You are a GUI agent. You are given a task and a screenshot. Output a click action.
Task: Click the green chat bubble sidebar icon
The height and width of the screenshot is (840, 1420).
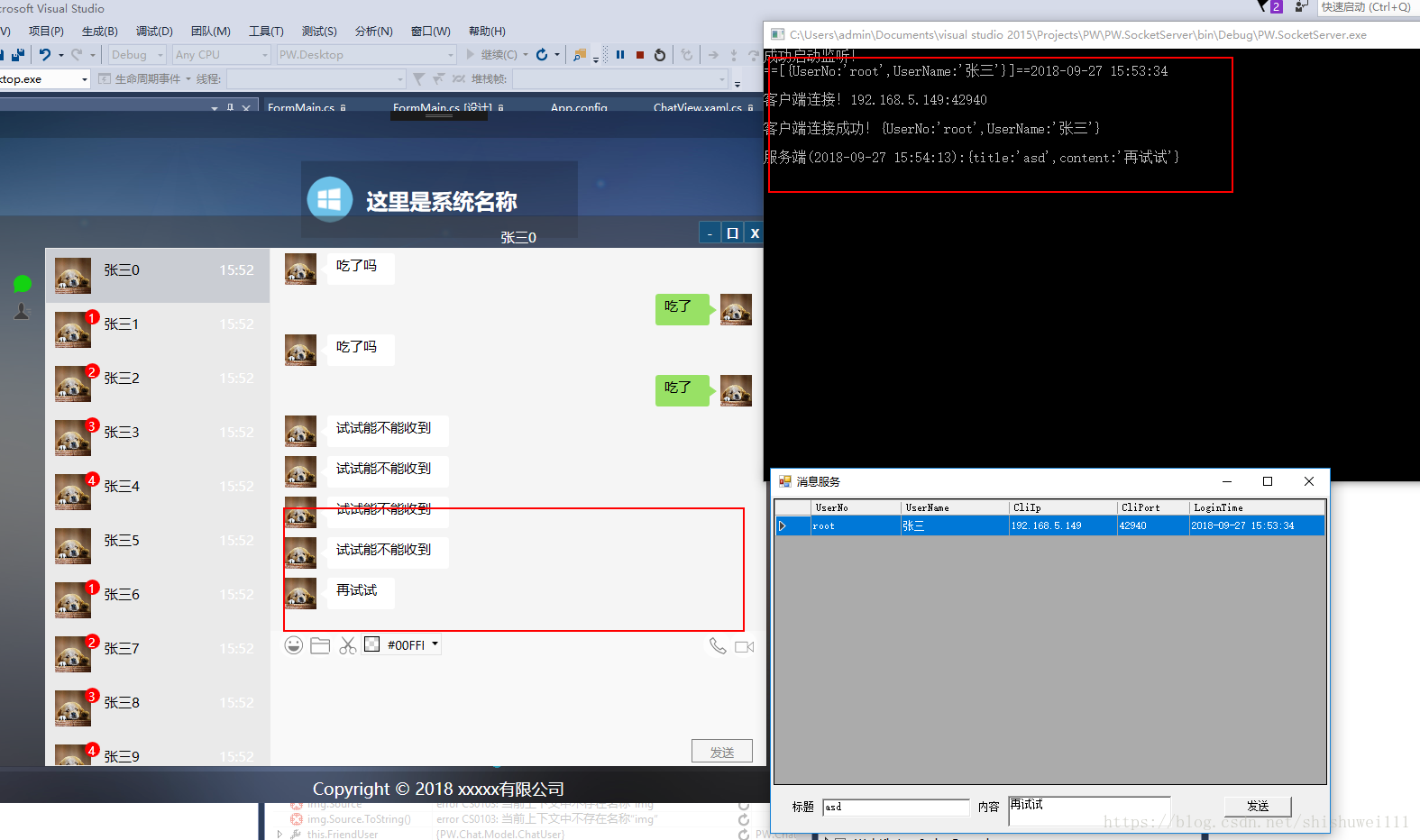(23, 284)
